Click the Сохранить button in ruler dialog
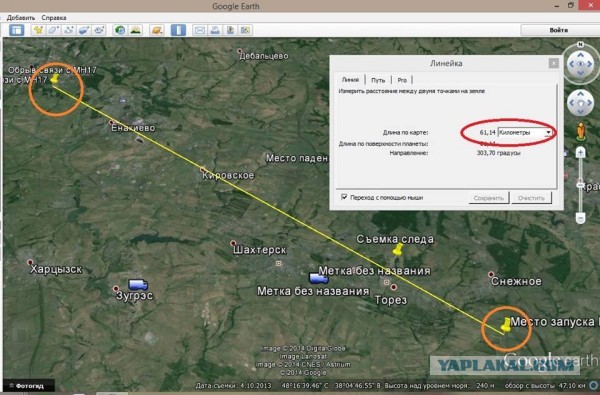 point(489,198)
